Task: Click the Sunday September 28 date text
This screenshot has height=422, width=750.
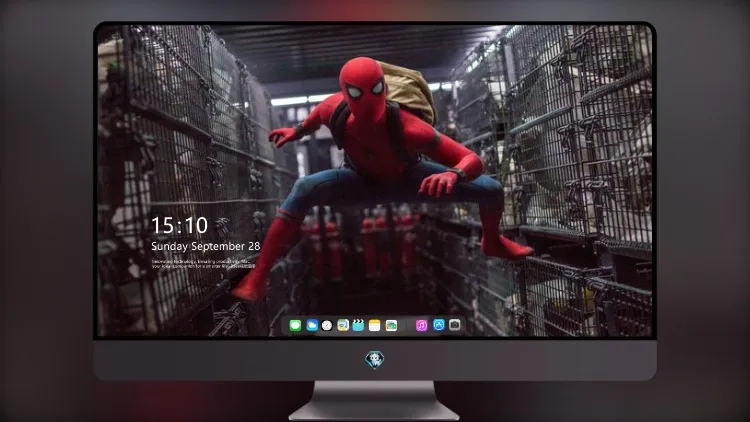Action: pos(206,246)
